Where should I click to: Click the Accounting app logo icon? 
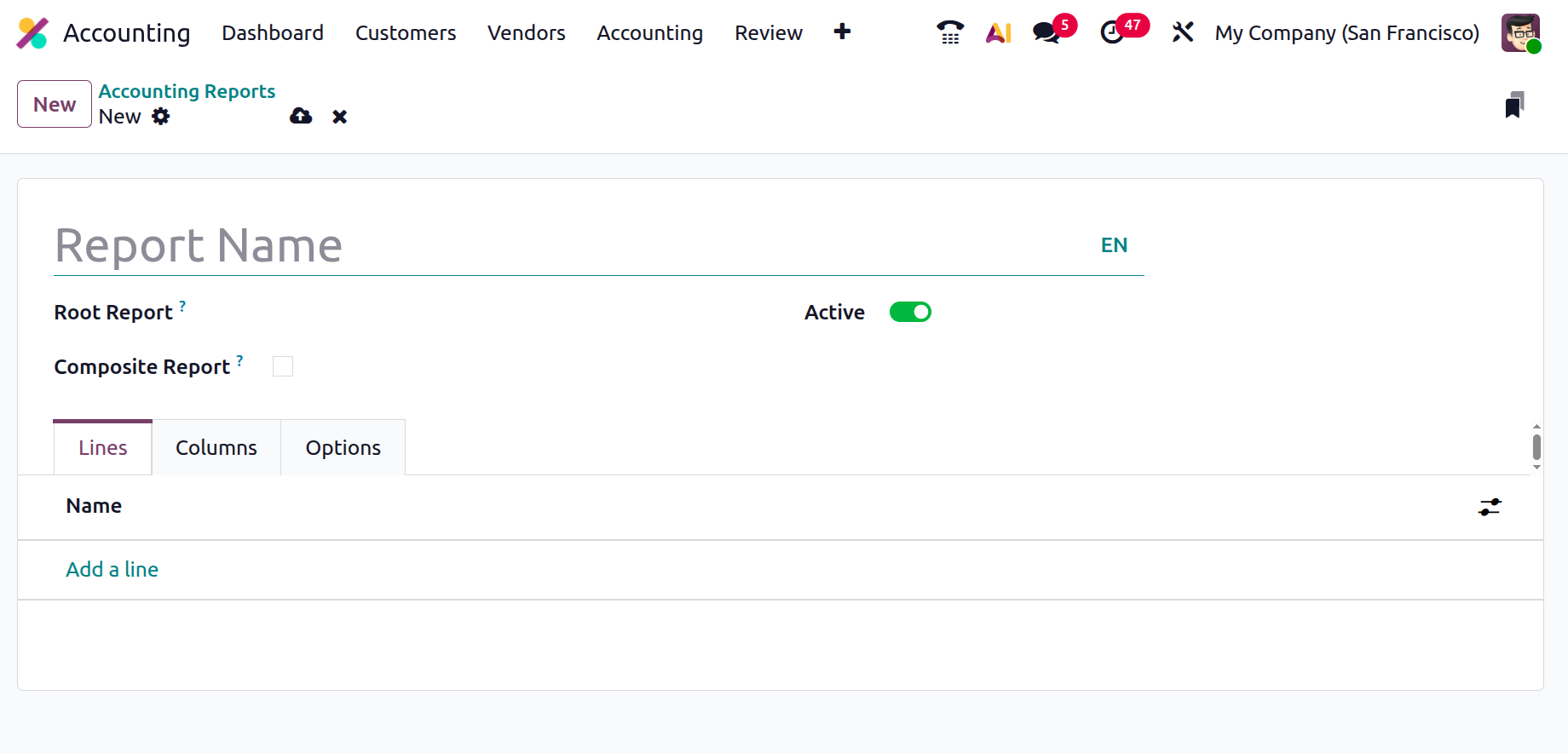[x=32, y=33]
